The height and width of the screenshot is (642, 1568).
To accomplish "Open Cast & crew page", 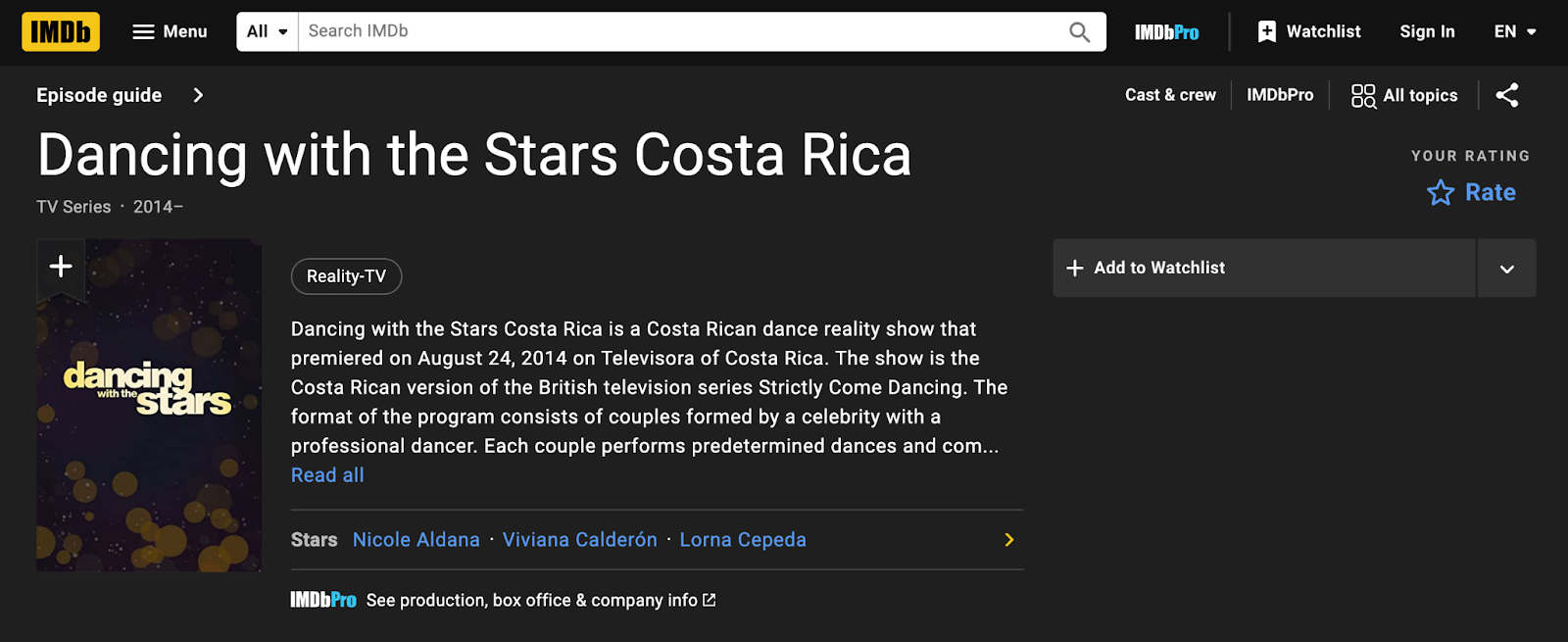I will pos(1170,95).
